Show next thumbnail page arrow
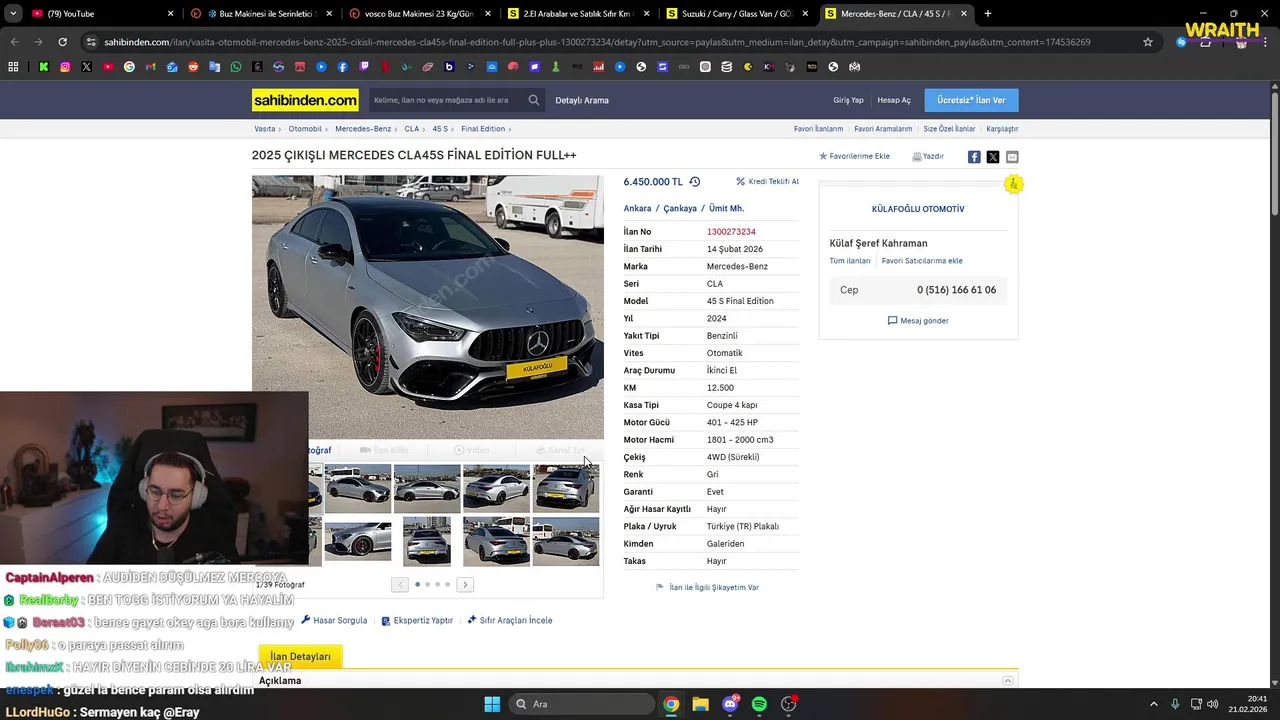 coord(465,584)
